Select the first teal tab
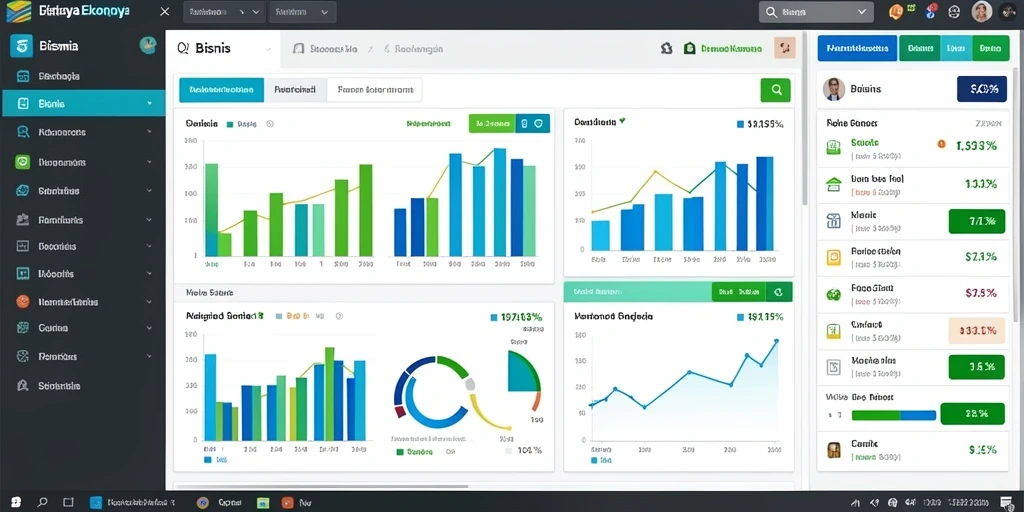 (x=221, y=90)
